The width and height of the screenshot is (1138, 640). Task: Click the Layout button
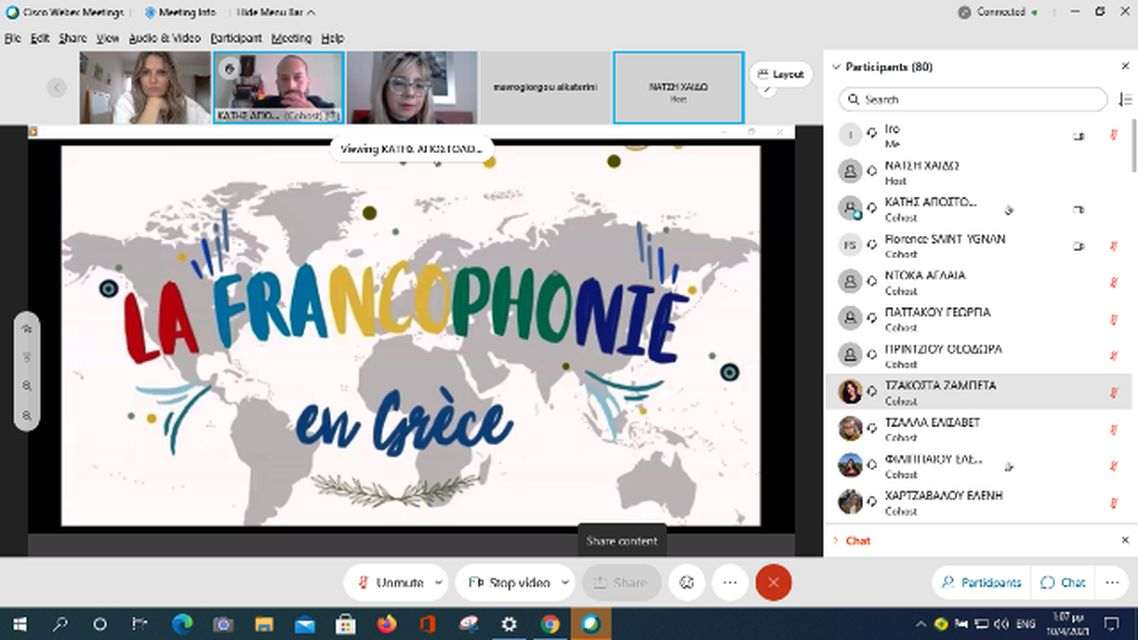click(x=780, y=74)
